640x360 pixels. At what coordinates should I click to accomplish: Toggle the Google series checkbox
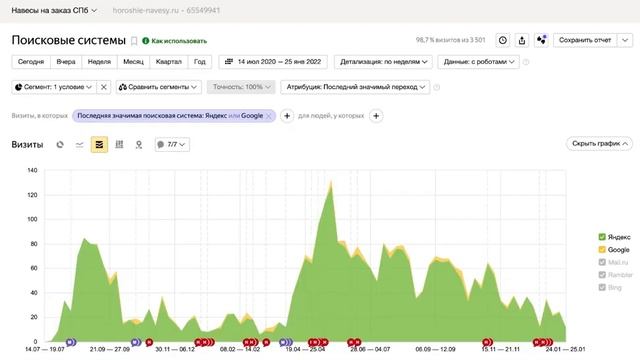tap(602, 250)
